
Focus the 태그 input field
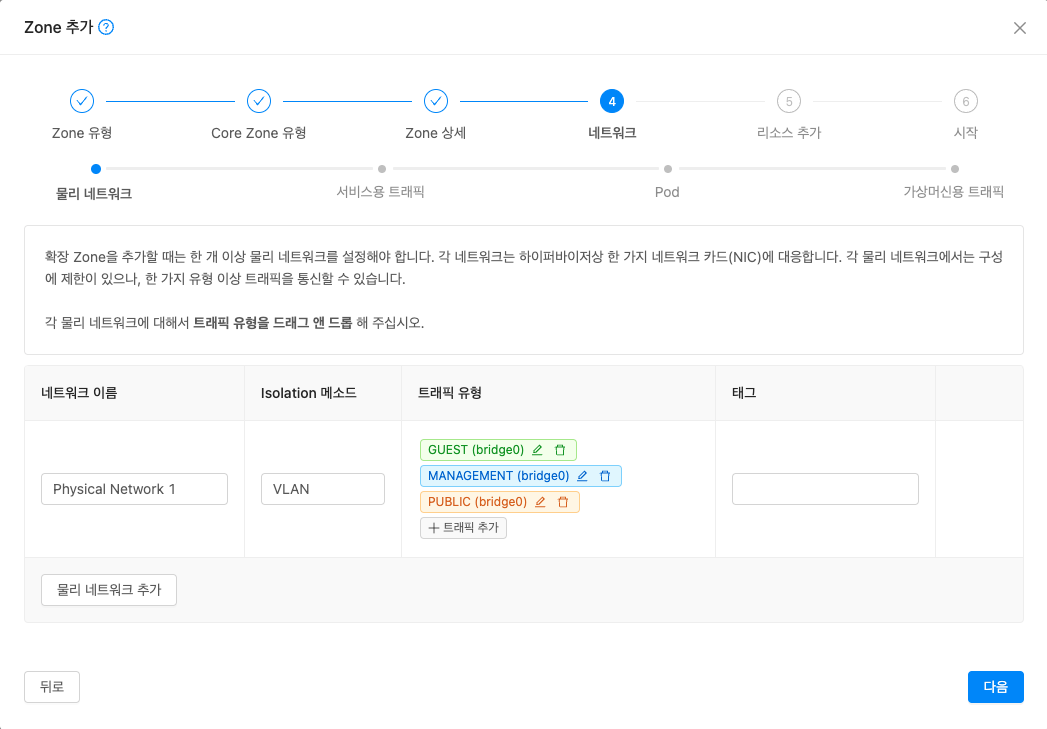click(825, 489)
